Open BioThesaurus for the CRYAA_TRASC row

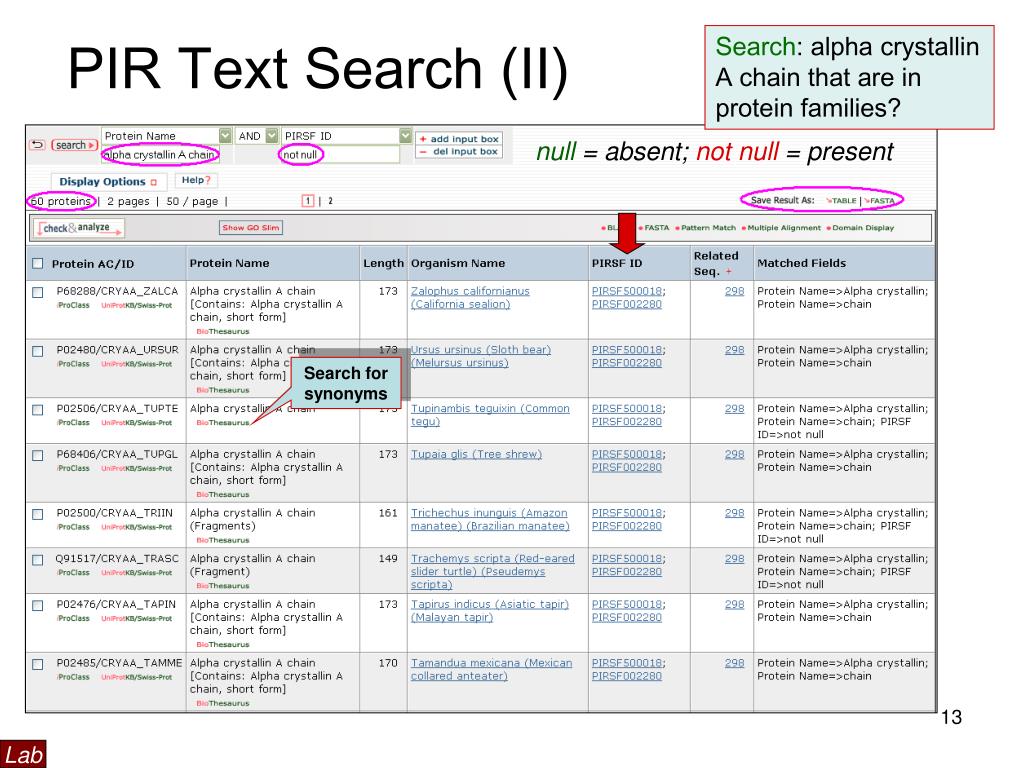pos(223,586)
